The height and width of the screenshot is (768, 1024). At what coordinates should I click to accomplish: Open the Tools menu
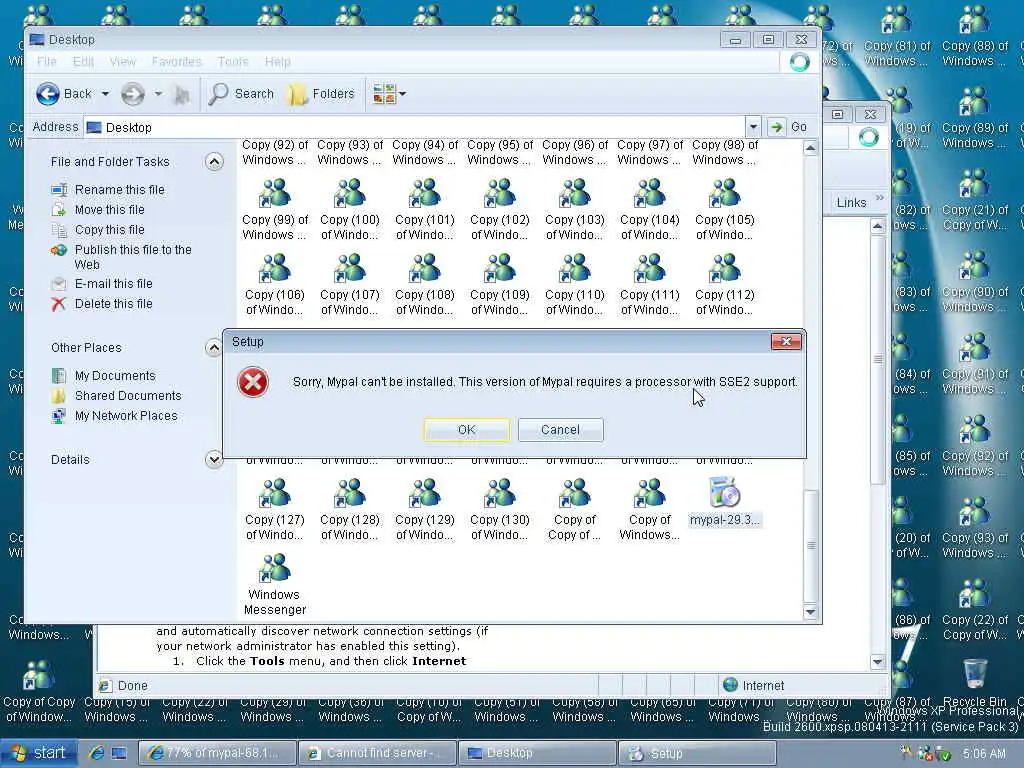(232, 61)
